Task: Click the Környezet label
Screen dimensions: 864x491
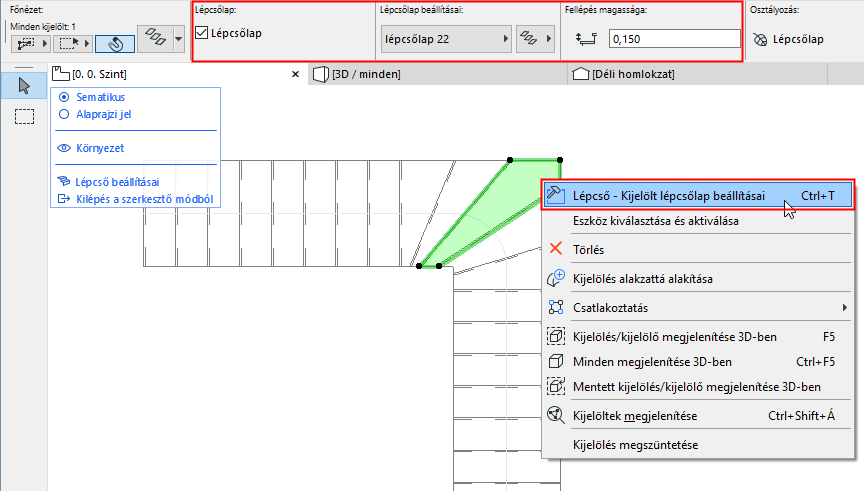Action: pos(100,148)
